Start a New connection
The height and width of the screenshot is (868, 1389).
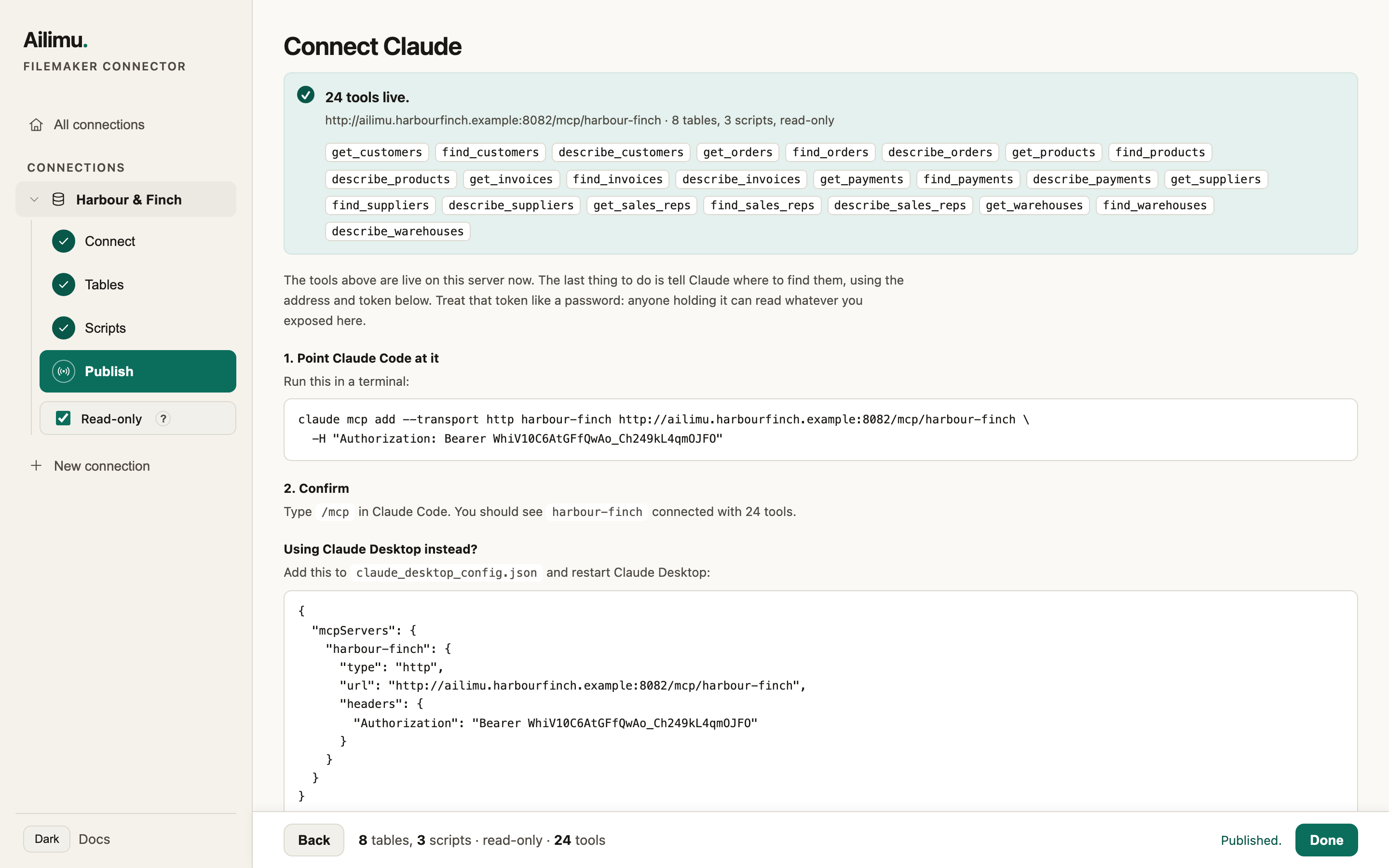tap(126, 465)
